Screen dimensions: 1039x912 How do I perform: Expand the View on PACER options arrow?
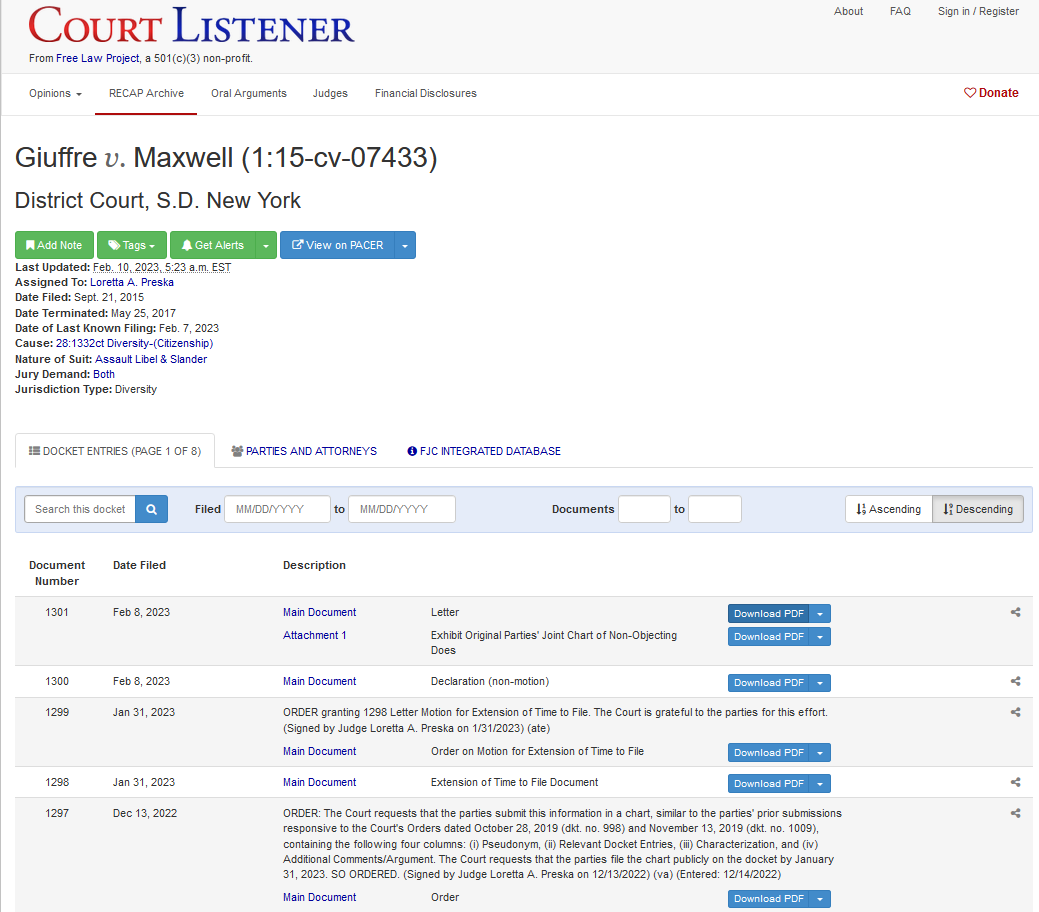tap(405, 245)
